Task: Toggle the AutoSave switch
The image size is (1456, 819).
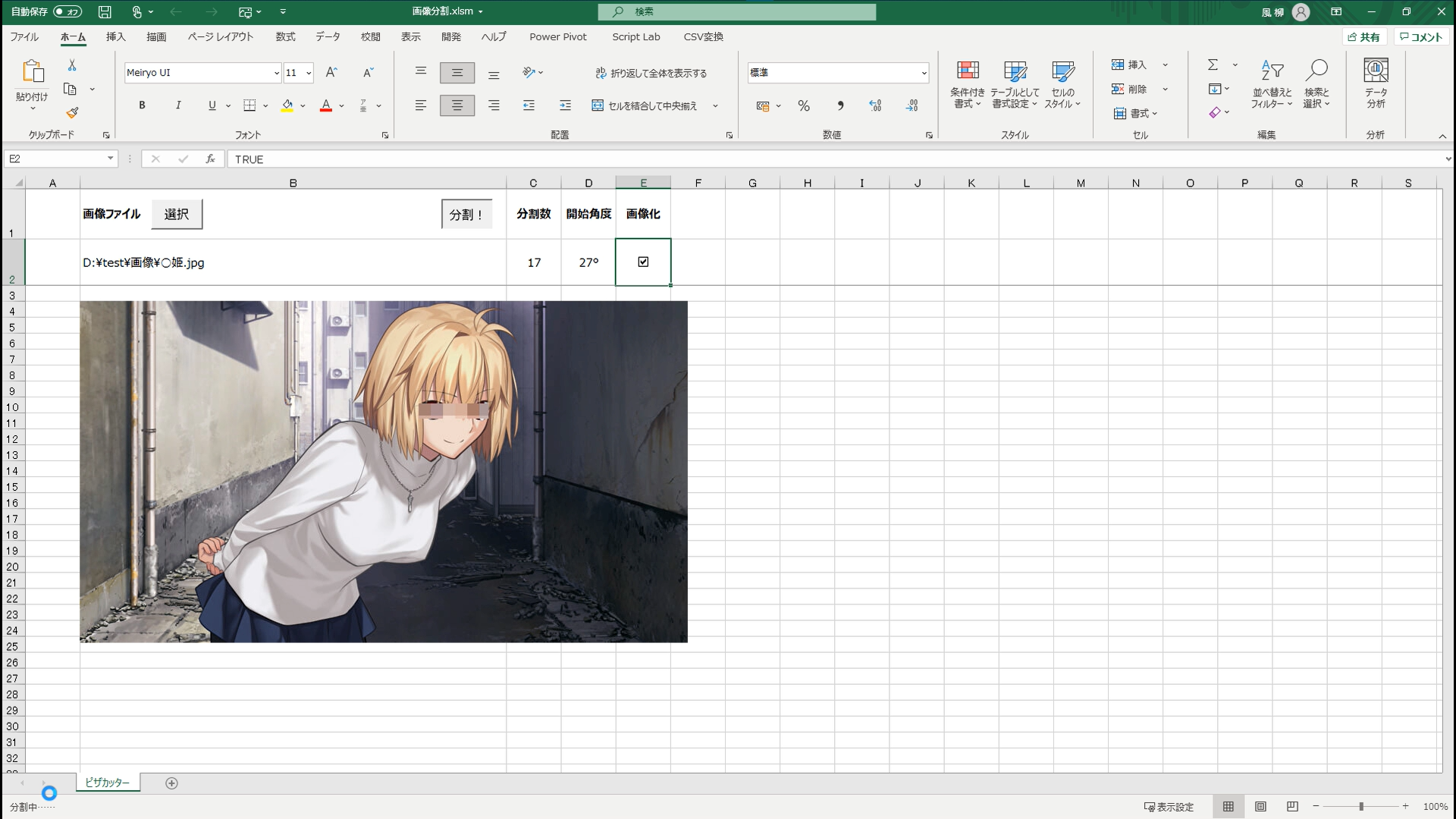Action: (67, 11)
